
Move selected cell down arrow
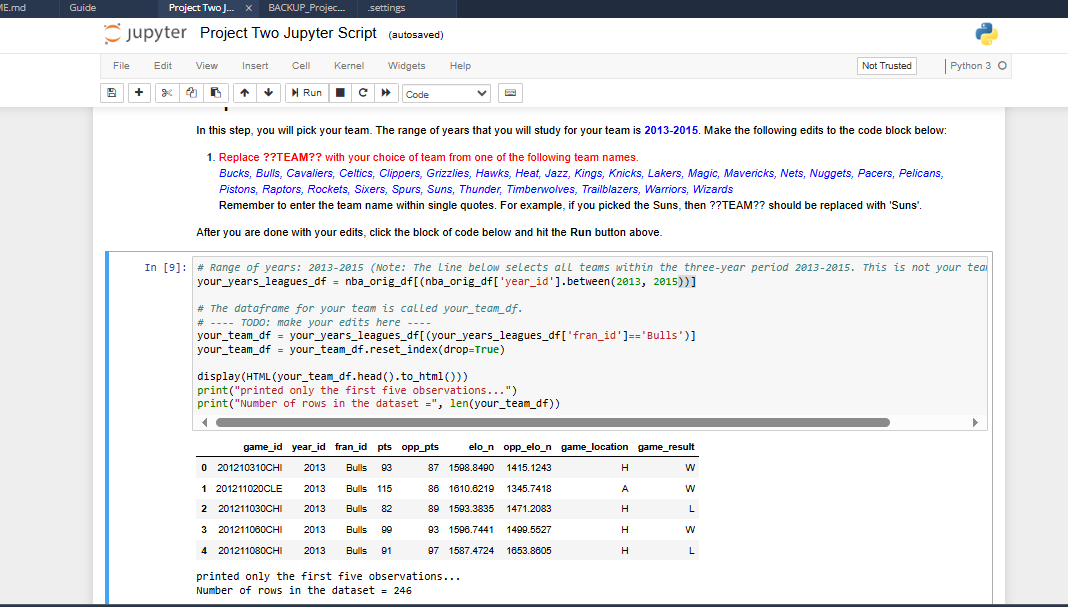tap(267, 93)
